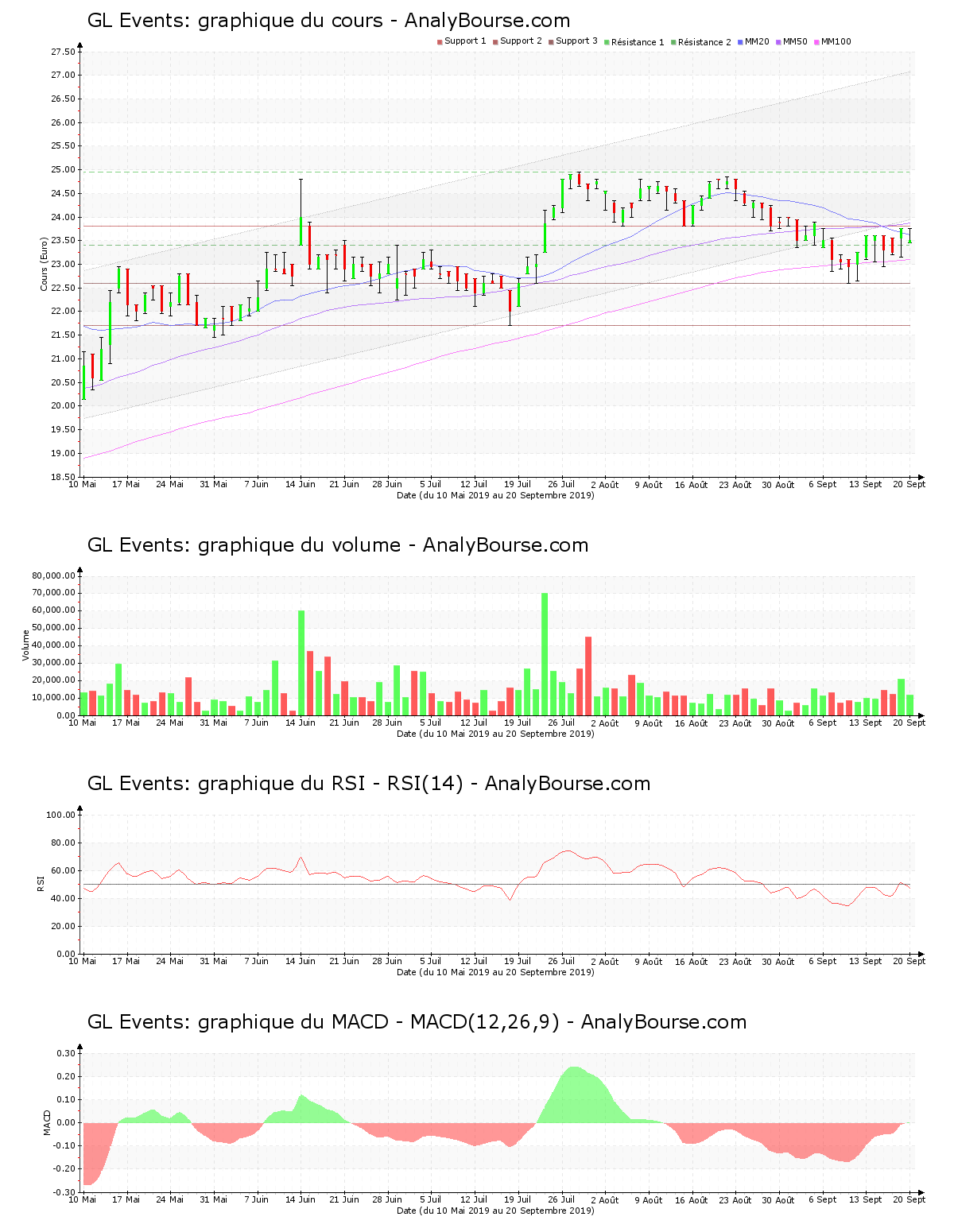Click the 'graphique du MACD - MACD(12,26,9)' title
This screenshot has width=954, height=1232.
(378, 1022)
